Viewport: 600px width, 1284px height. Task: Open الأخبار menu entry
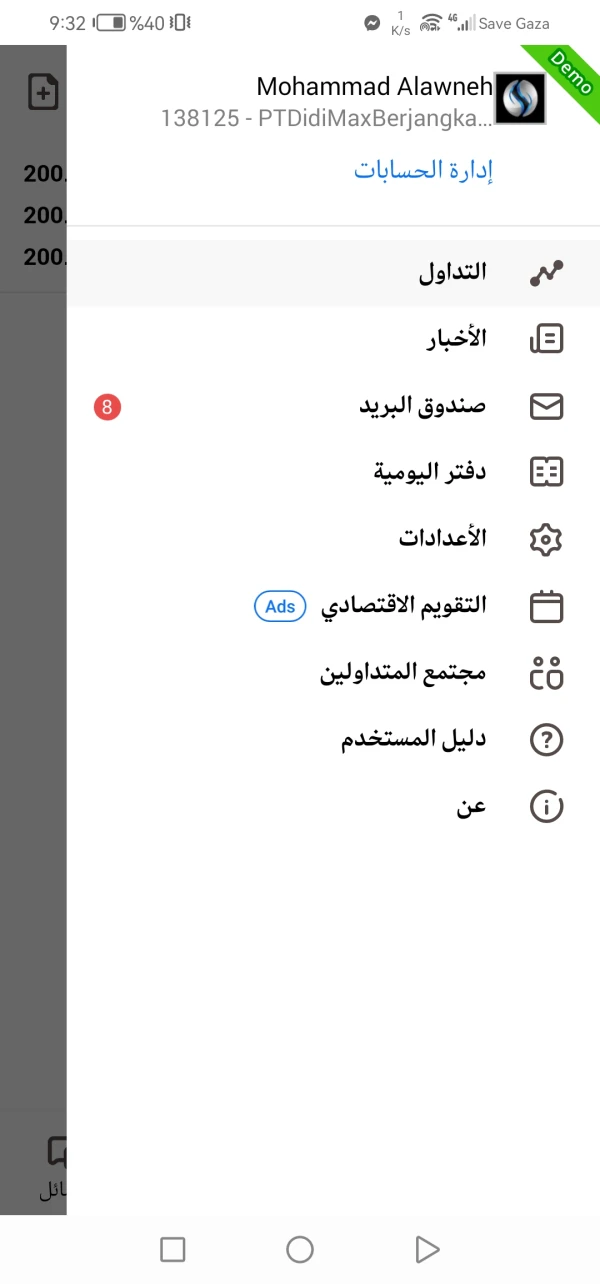coord(456,340)
